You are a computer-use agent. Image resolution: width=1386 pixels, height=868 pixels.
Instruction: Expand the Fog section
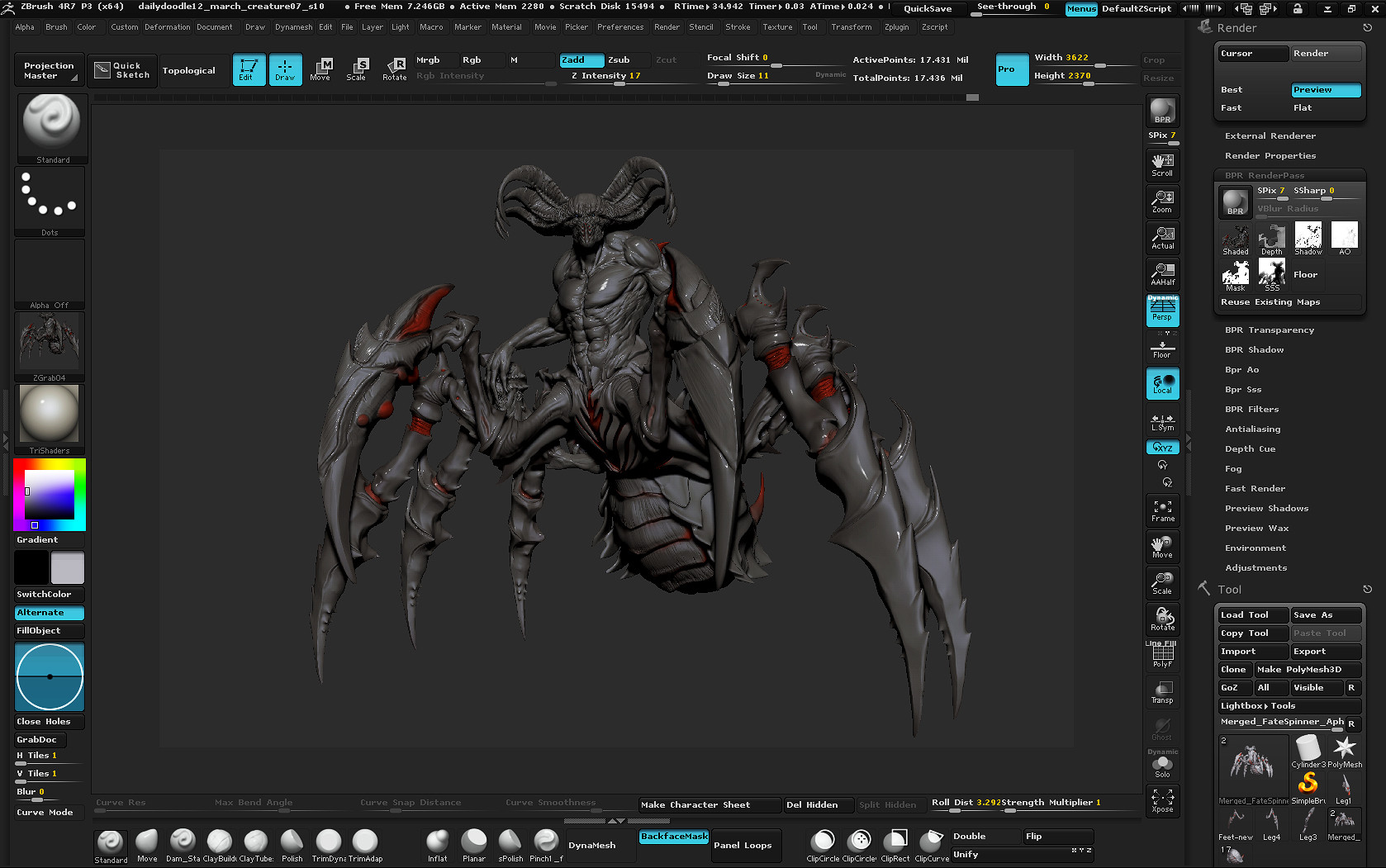click(1233, 469)
